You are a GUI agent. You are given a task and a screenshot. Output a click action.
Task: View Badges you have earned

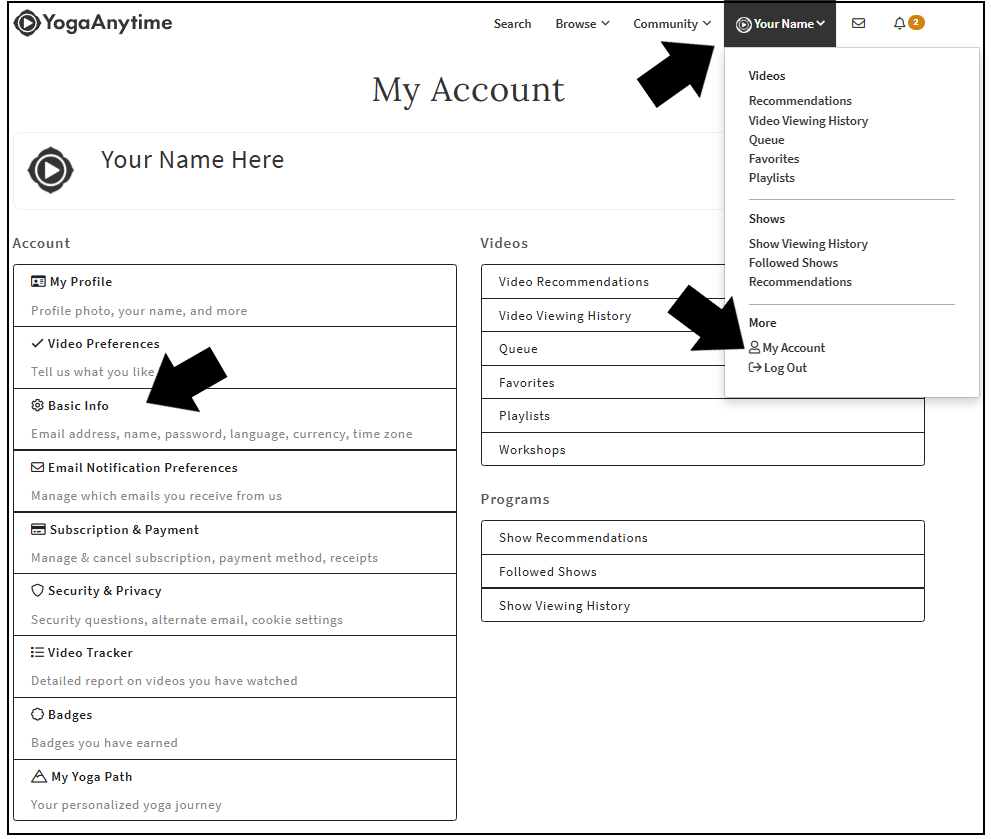click(x=235, y=729)
